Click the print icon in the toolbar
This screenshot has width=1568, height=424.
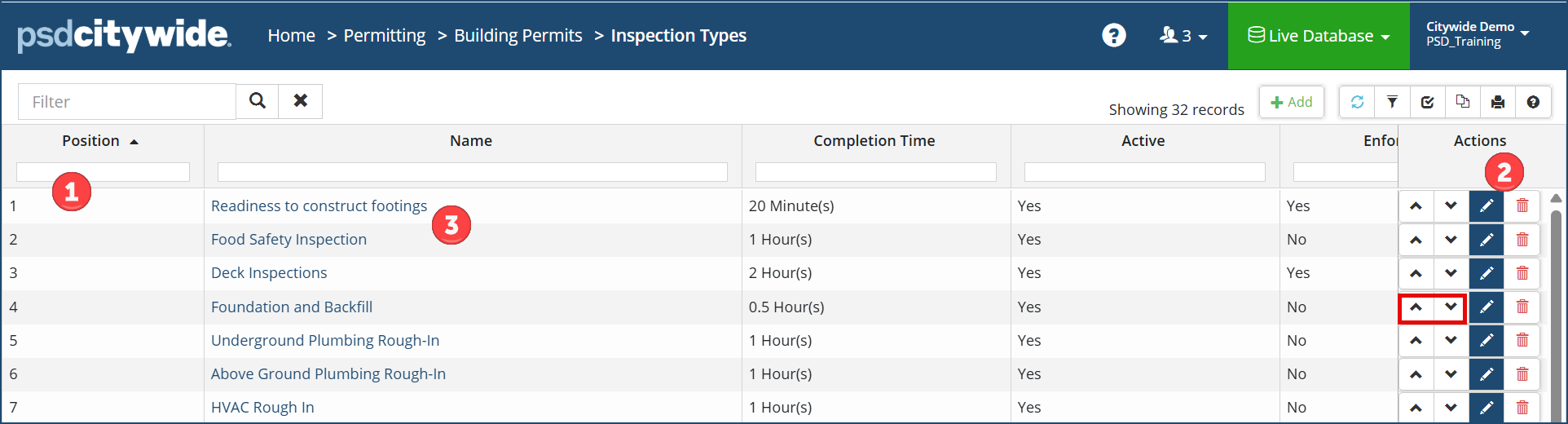[1497, 102]
